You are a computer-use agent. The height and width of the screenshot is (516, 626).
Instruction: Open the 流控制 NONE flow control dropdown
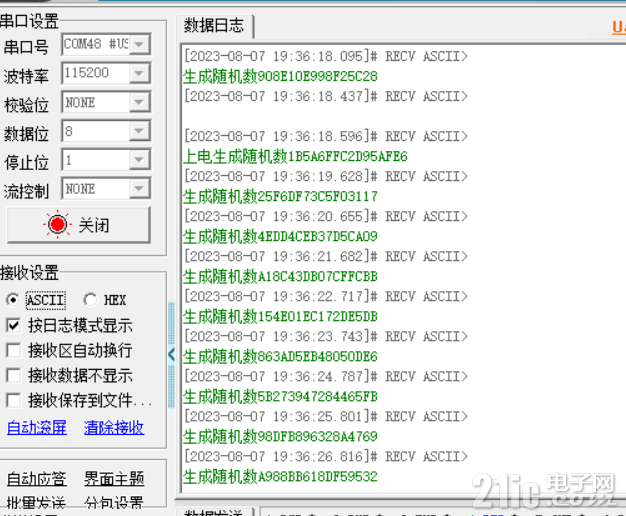[139, 189]
